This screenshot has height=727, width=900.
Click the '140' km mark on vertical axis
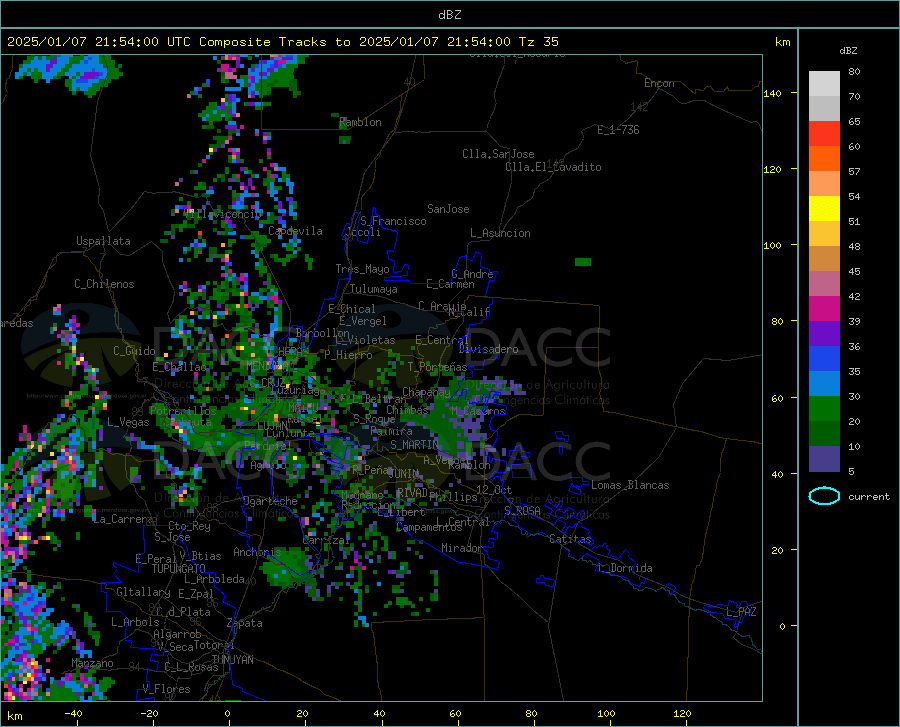click(772, 93)
